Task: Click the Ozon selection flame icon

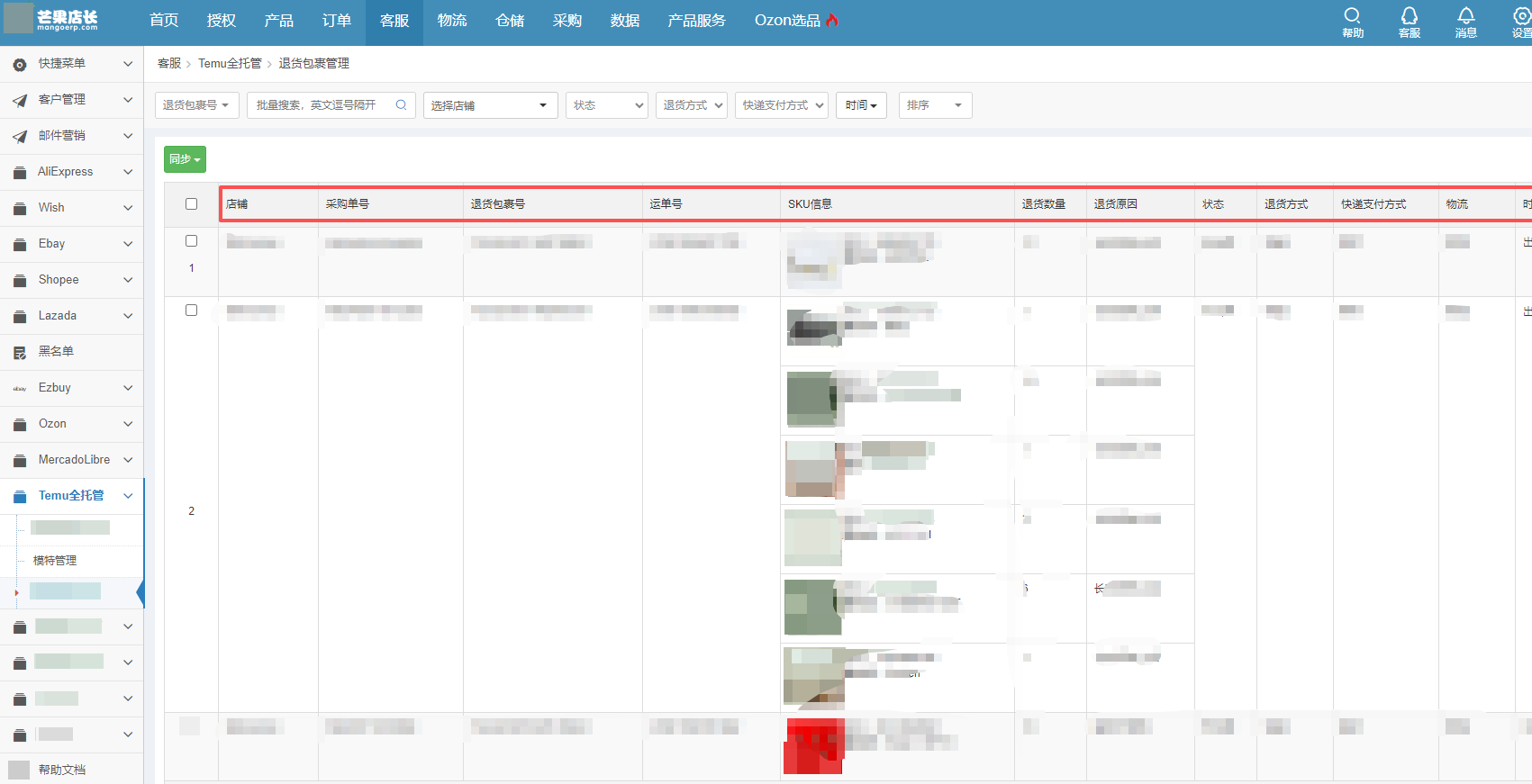Action: click(832, 20)
